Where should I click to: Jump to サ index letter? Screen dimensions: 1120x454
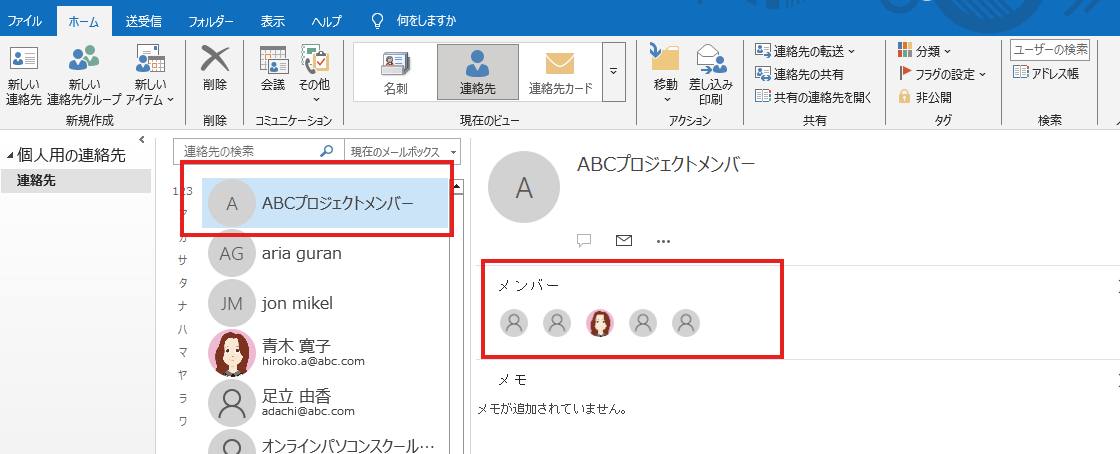pyautogui.click(x=183, y=260)
